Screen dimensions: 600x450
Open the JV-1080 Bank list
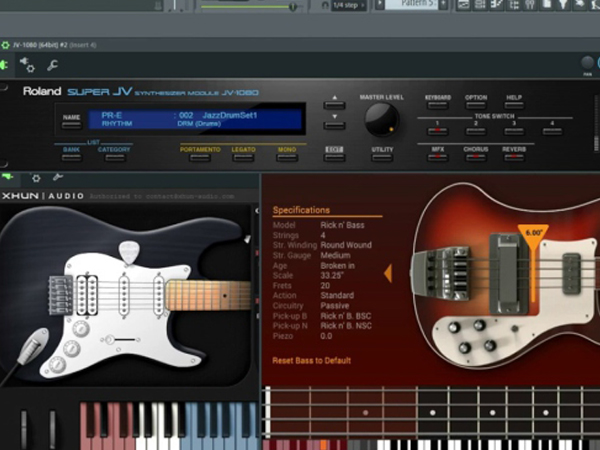click(71, 157)
